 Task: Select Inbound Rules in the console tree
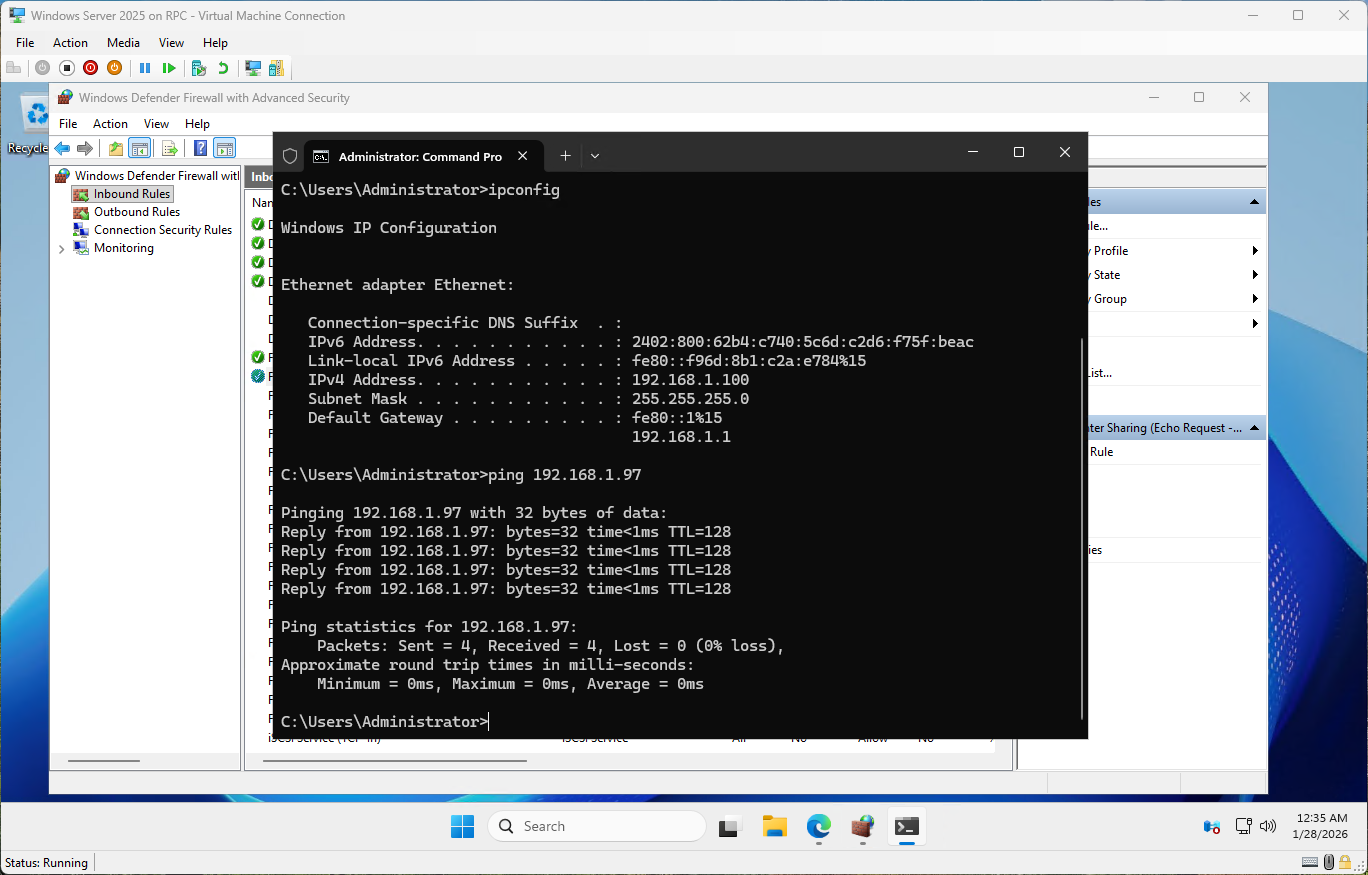130,193
